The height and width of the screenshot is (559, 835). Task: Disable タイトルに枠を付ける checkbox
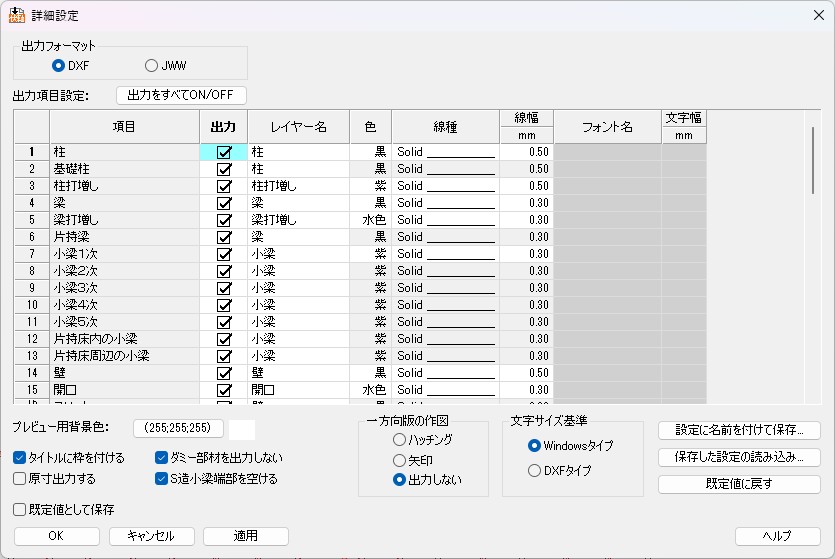(x=20, y=458)
